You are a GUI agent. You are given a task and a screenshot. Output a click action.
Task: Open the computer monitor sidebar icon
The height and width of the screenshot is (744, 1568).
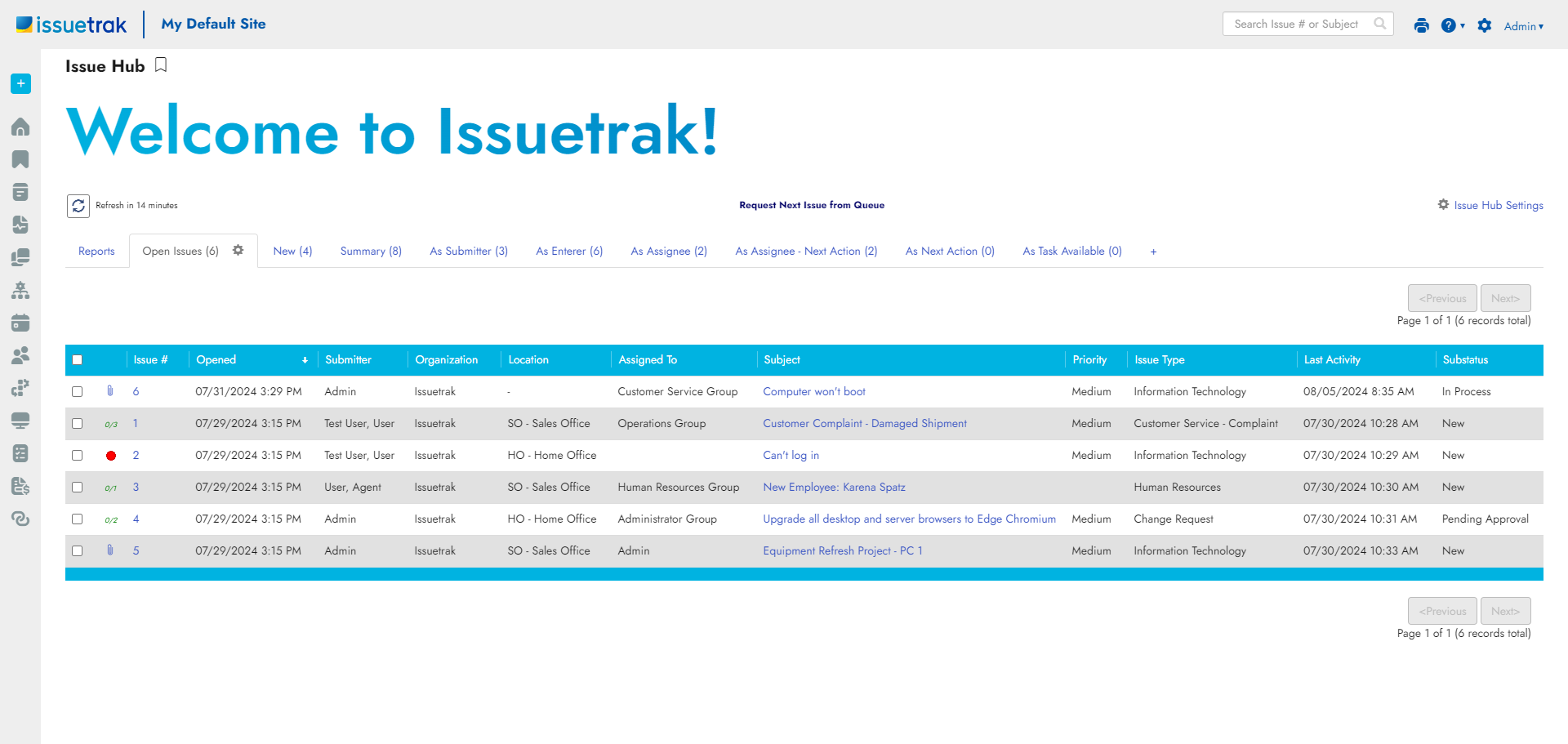[20, 421]
